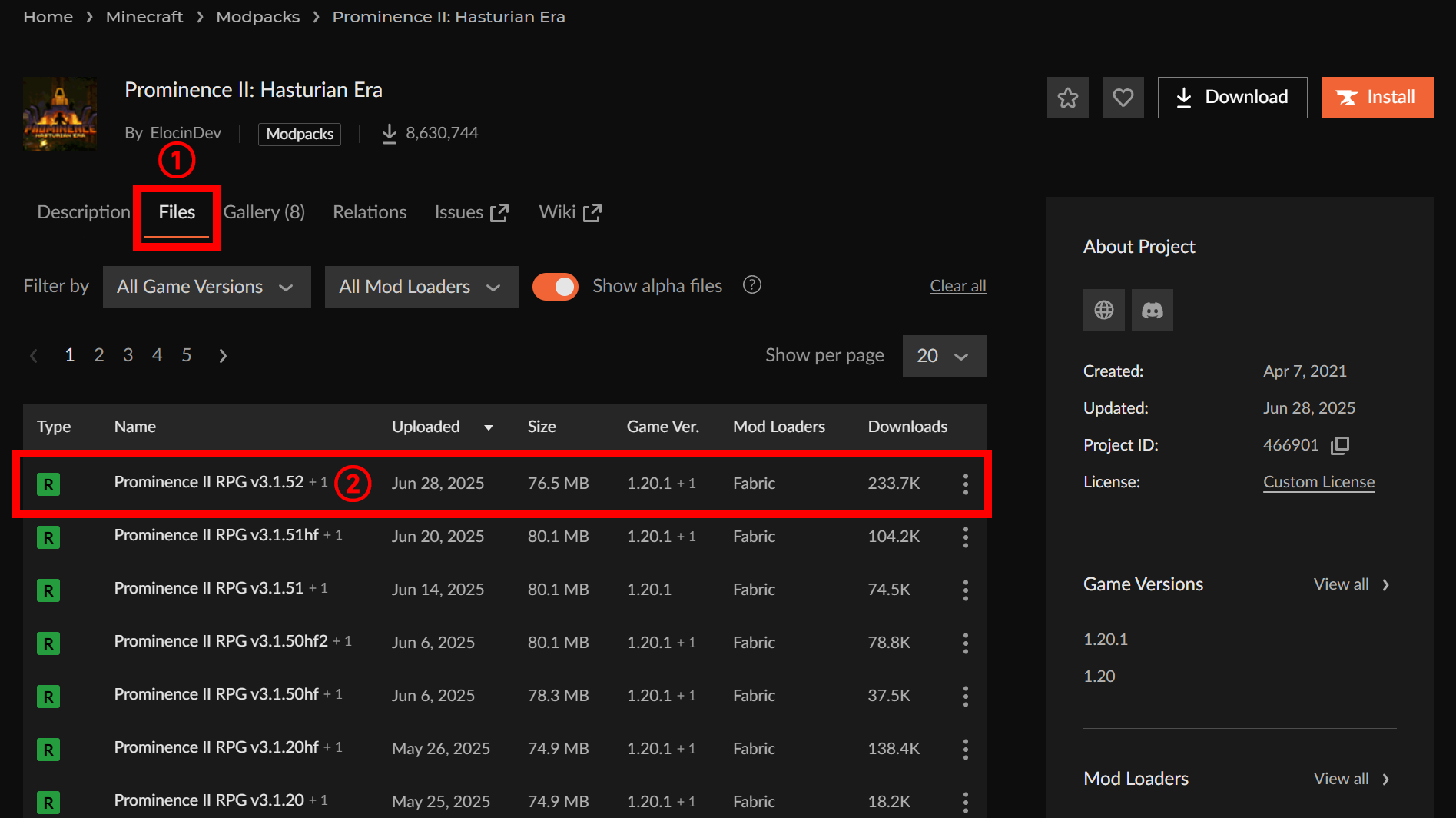This screenshot has width=1456, height=818.
Task: Open more options for v3.1.52 file
Action: (x=965, y=484)
